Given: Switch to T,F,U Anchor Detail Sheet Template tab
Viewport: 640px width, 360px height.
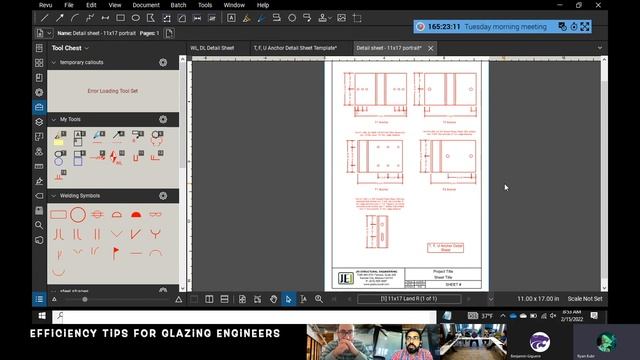Looking at the screenshot, I should click(296, 48).
